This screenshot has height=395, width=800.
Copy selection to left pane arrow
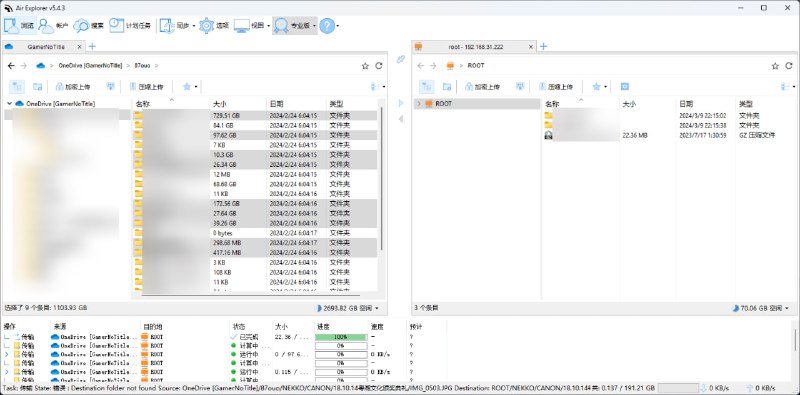401,119
